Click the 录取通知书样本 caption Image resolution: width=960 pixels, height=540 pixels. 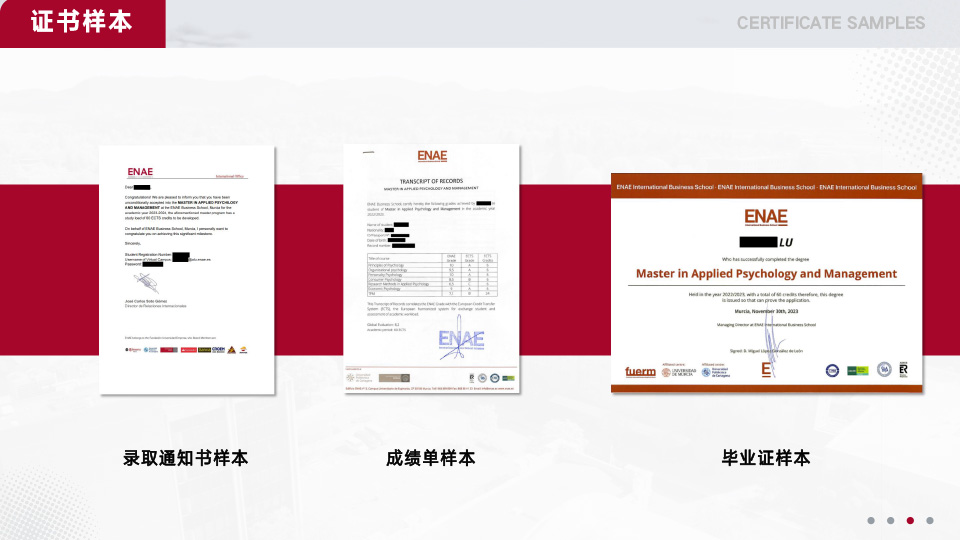[186, 458]
